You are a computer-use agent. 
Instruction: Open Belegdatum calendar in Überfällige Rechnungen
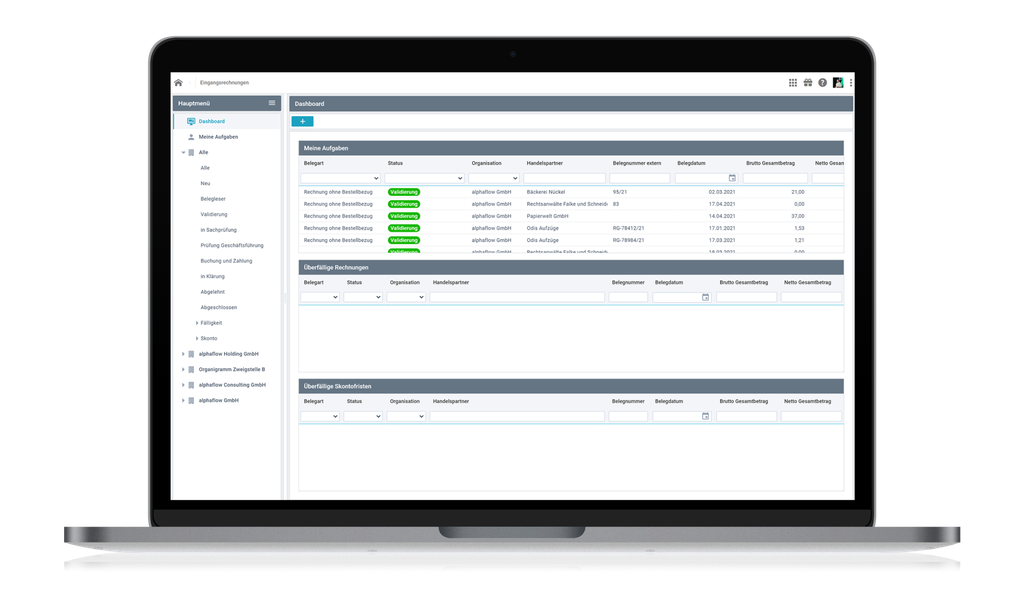point(705,297)
